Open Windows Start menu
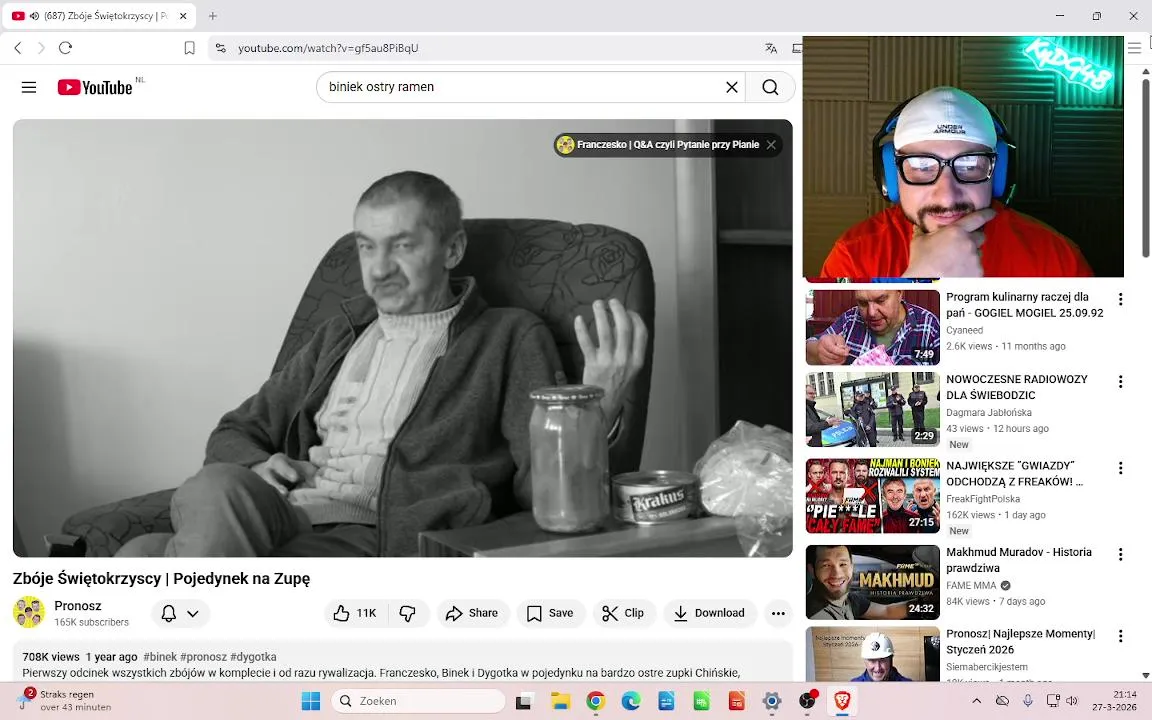The height and width of the screenshot is (720, 1152). pyautogui.click(x=311, y=702)
